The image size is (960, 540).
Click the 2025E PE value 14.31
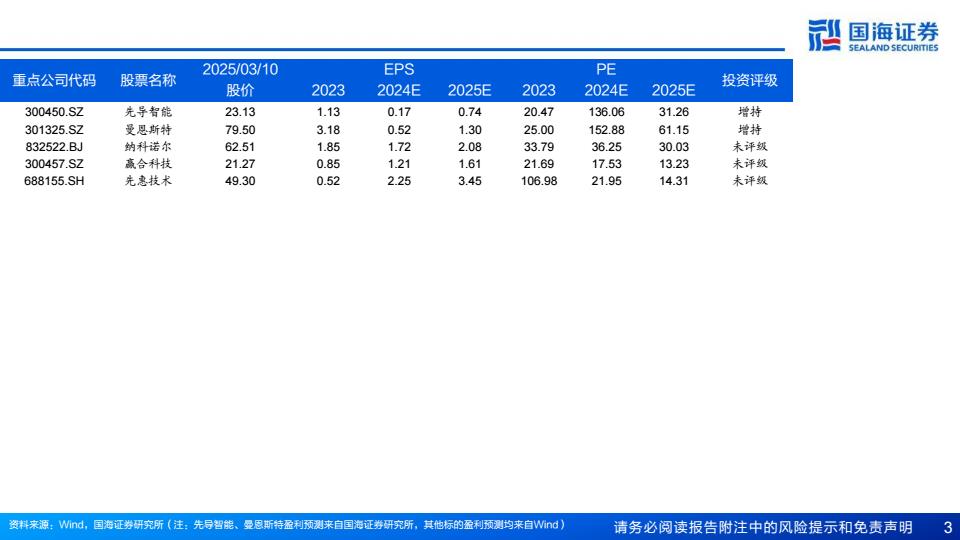tap(673, 181)
